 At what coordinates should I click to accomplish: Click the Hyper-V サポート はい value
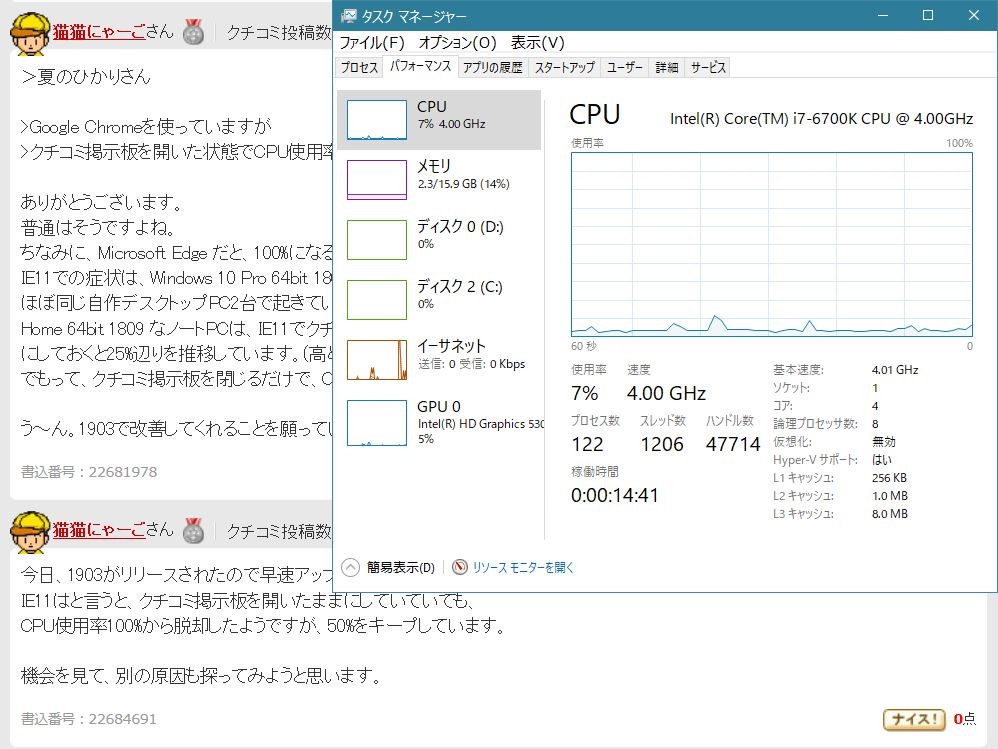coord(882,459)
